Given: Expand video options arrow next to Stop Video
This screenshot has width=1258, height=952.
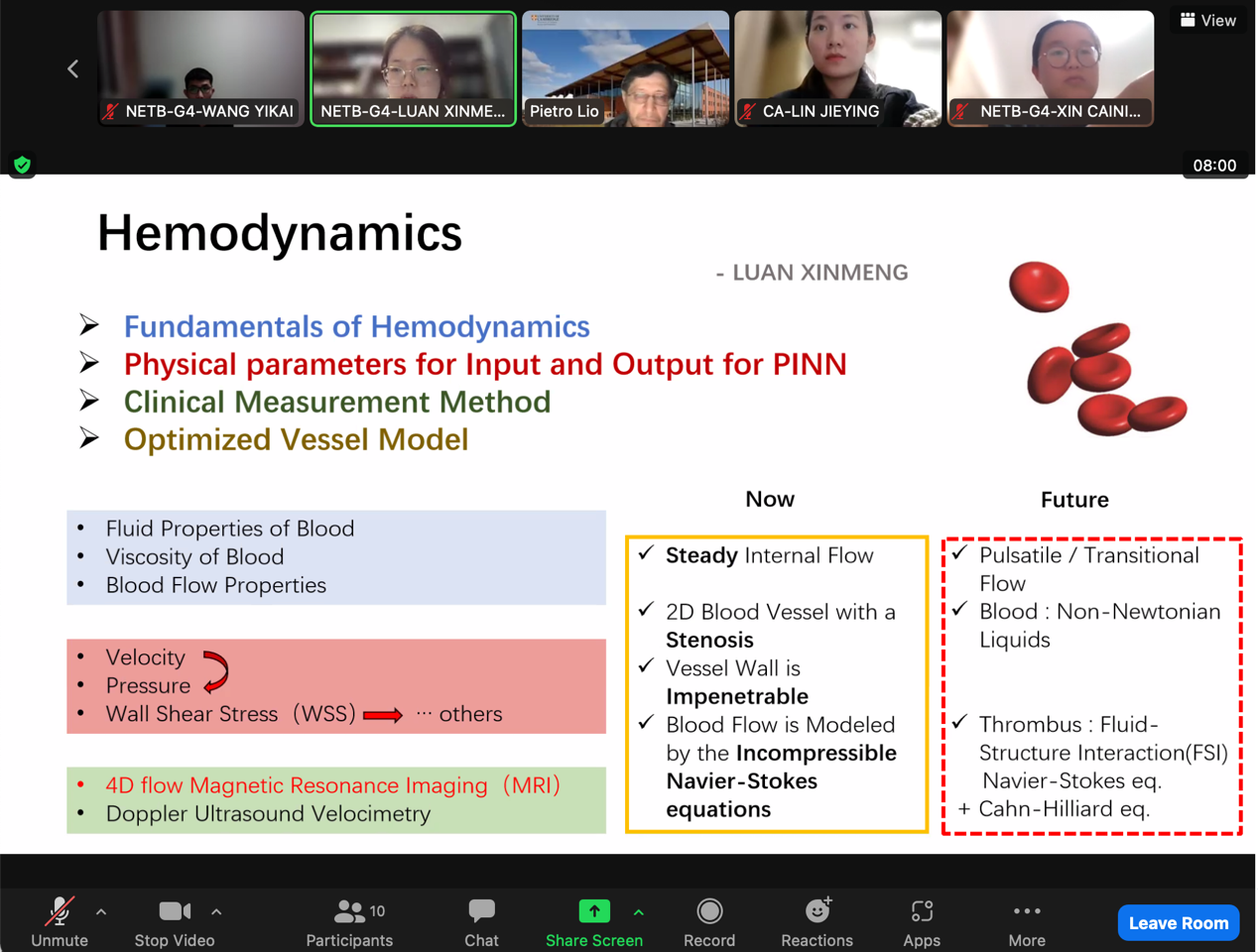Looking at the screenshot, I should [x=216, y=911].
